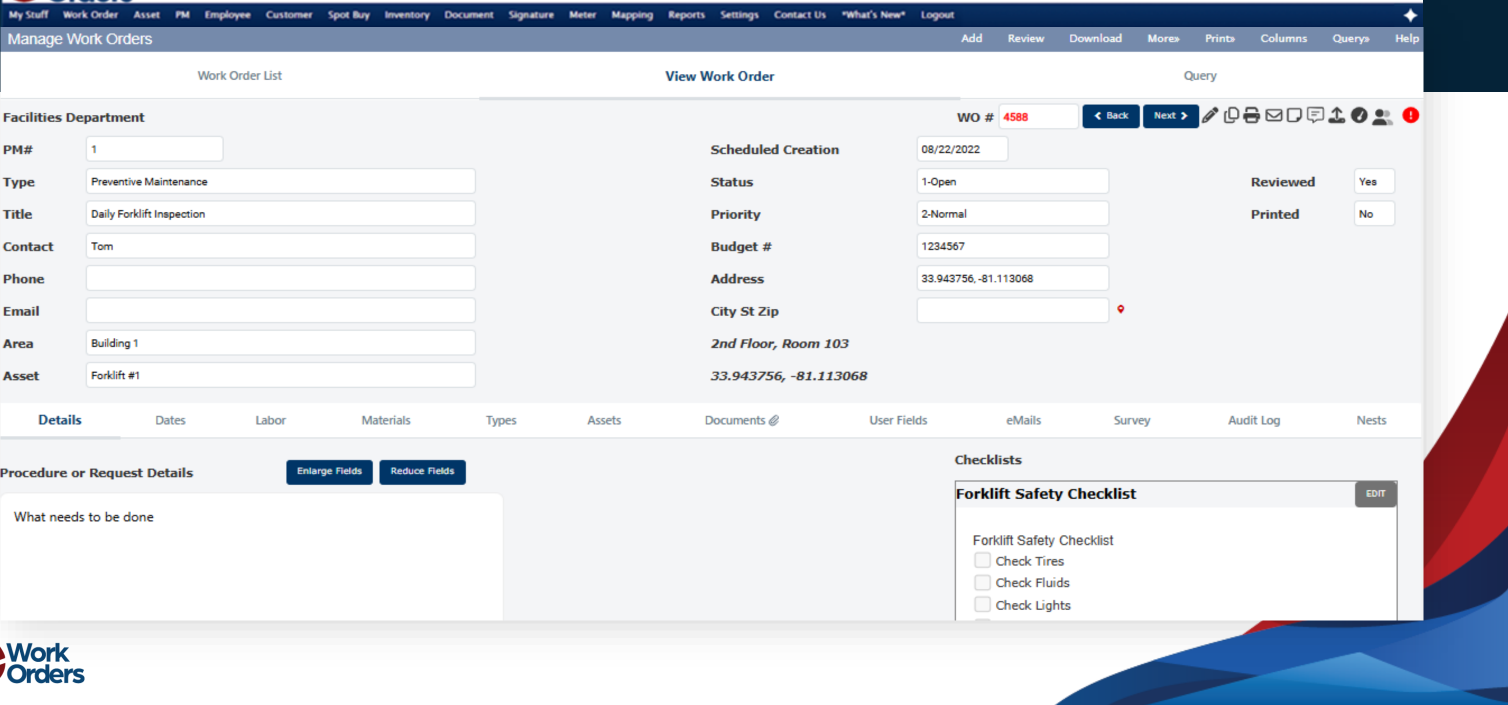
Task: Click the Next button
Action: [1170, 116]
